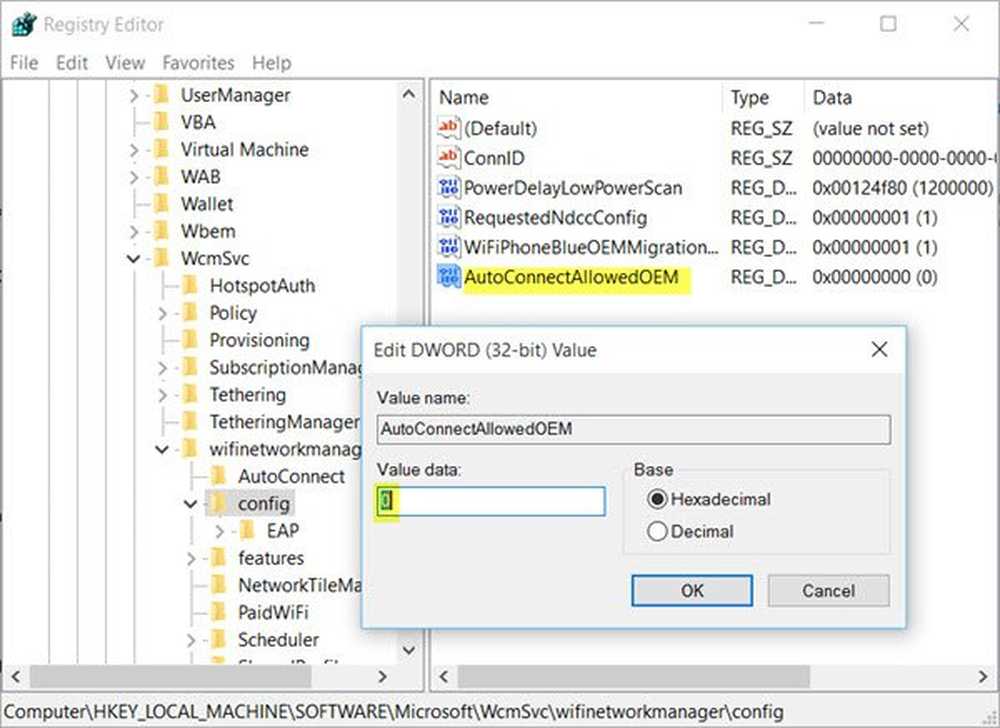Expand the Virtual Machine key

133,150
